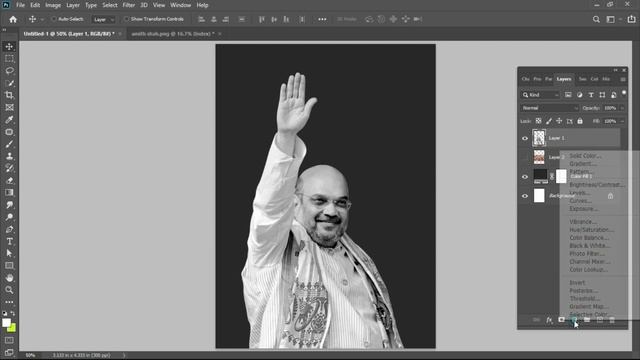Viewport: 640px width, 360px height.
Task: Click the green background color swatch
Action: tap(13, 328)
